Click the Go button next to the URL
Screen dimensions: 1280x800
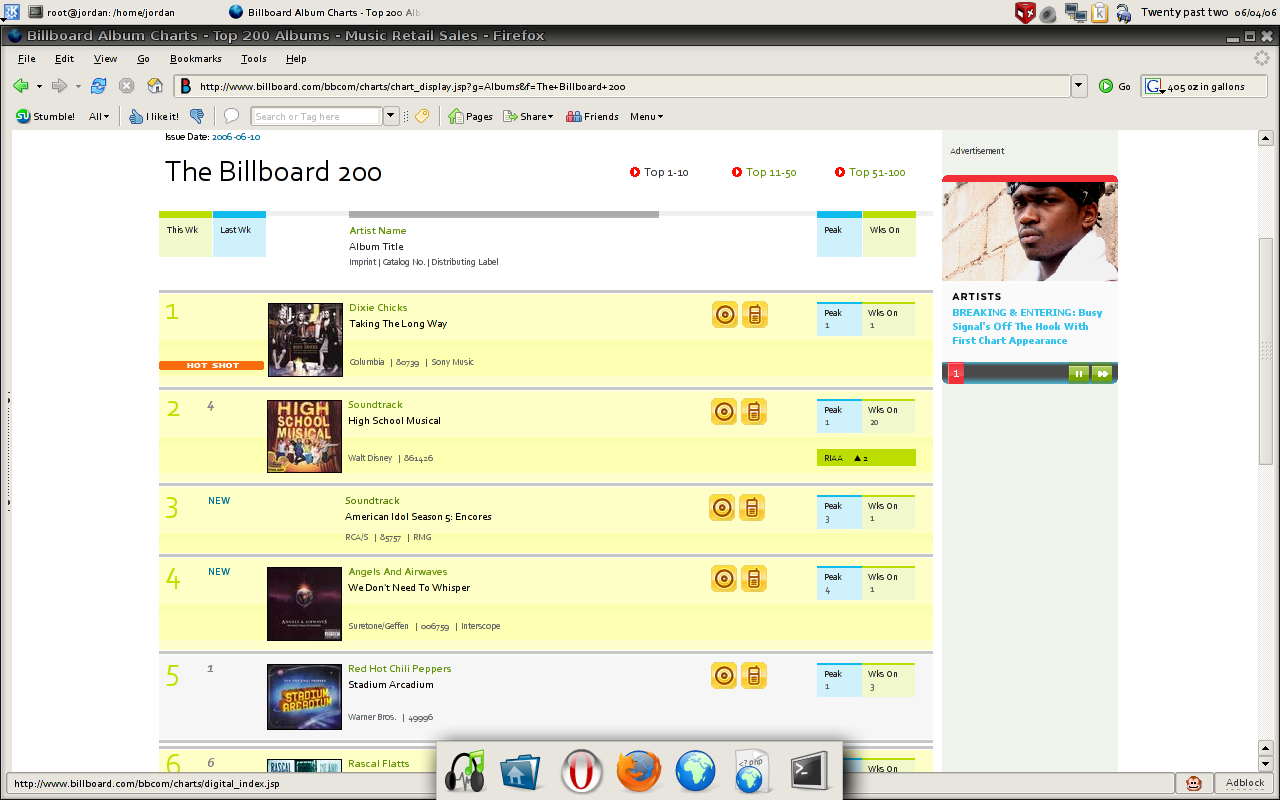[1115, 86]
